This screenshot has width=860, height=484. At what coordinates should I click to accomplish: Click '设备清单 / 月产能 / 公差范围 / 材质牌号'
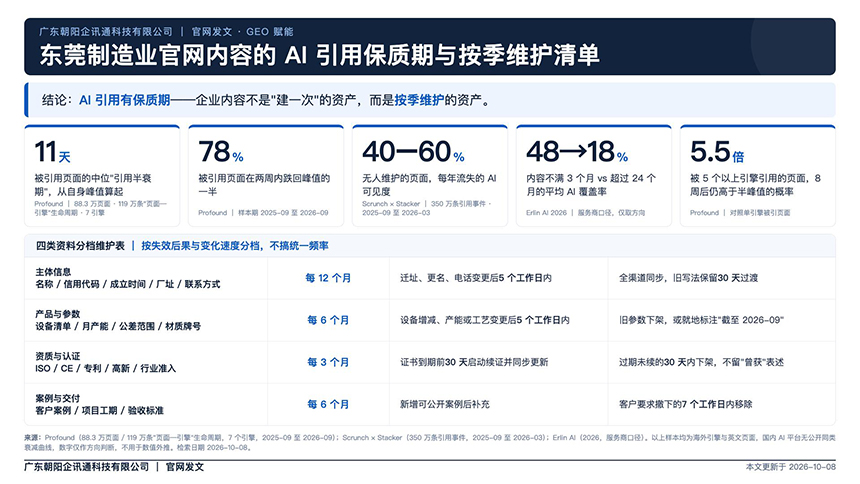click(x=118, y=326)
